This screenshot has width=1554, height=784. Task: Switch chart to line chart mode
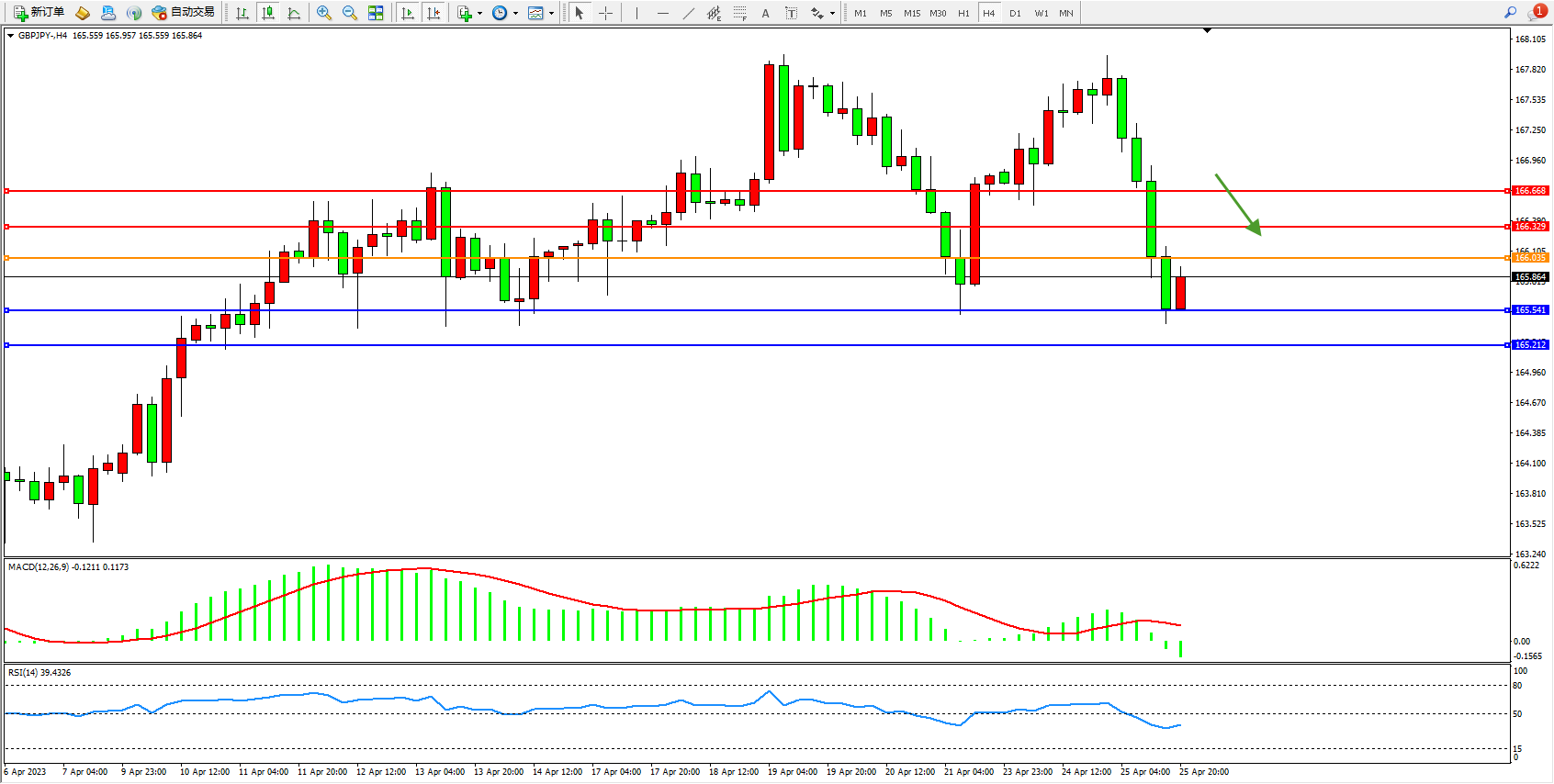point(294,13)
